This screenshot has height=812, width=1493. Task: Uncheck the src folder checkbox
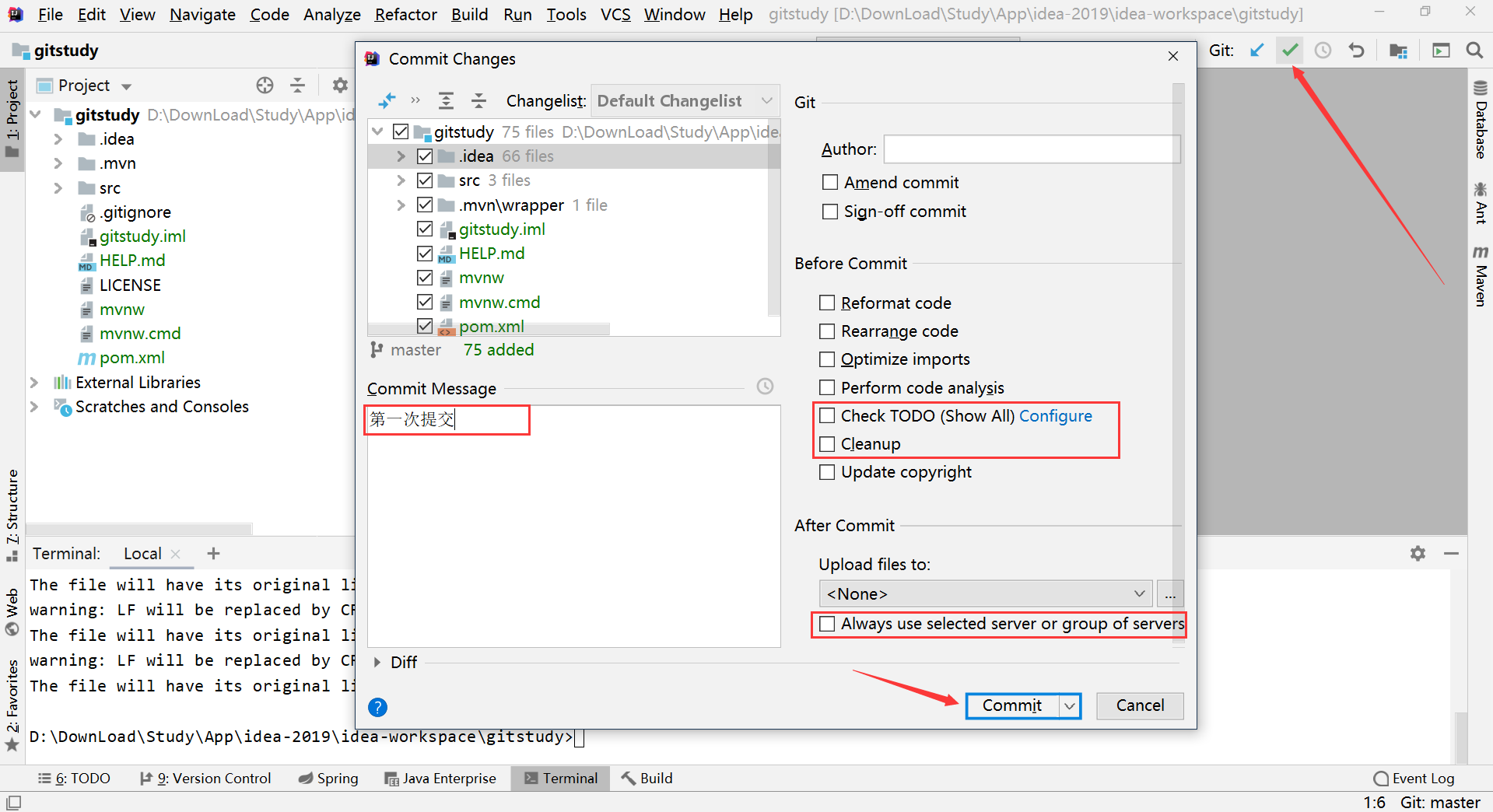pos(425,180)
